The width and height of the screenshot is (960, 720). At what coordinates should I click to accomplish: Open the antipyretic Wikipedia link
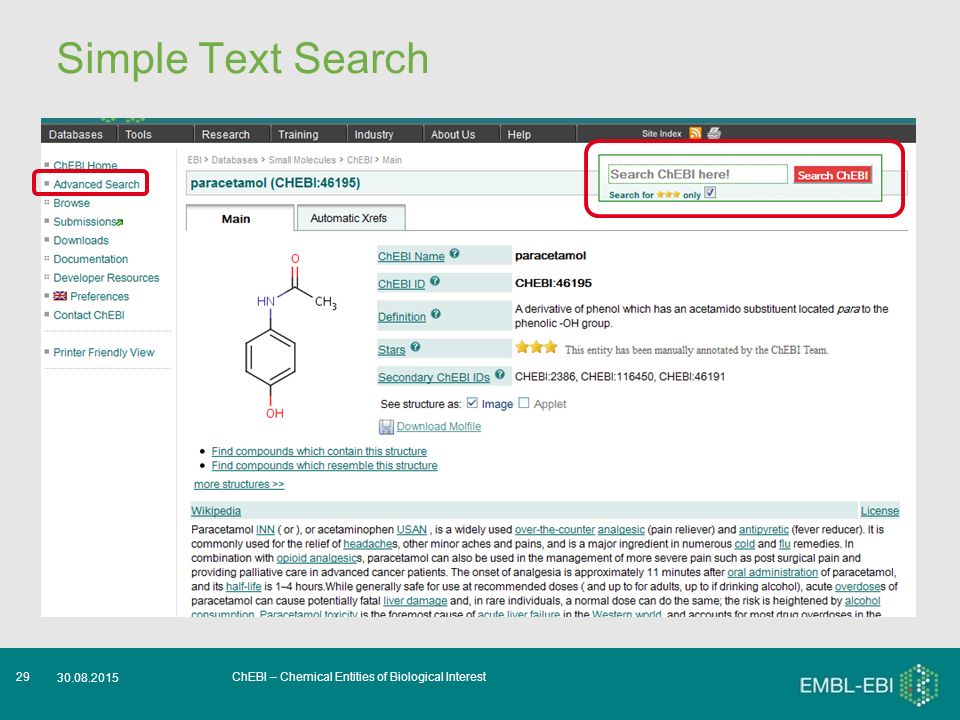pyautogui.click(x=763, y=529)
